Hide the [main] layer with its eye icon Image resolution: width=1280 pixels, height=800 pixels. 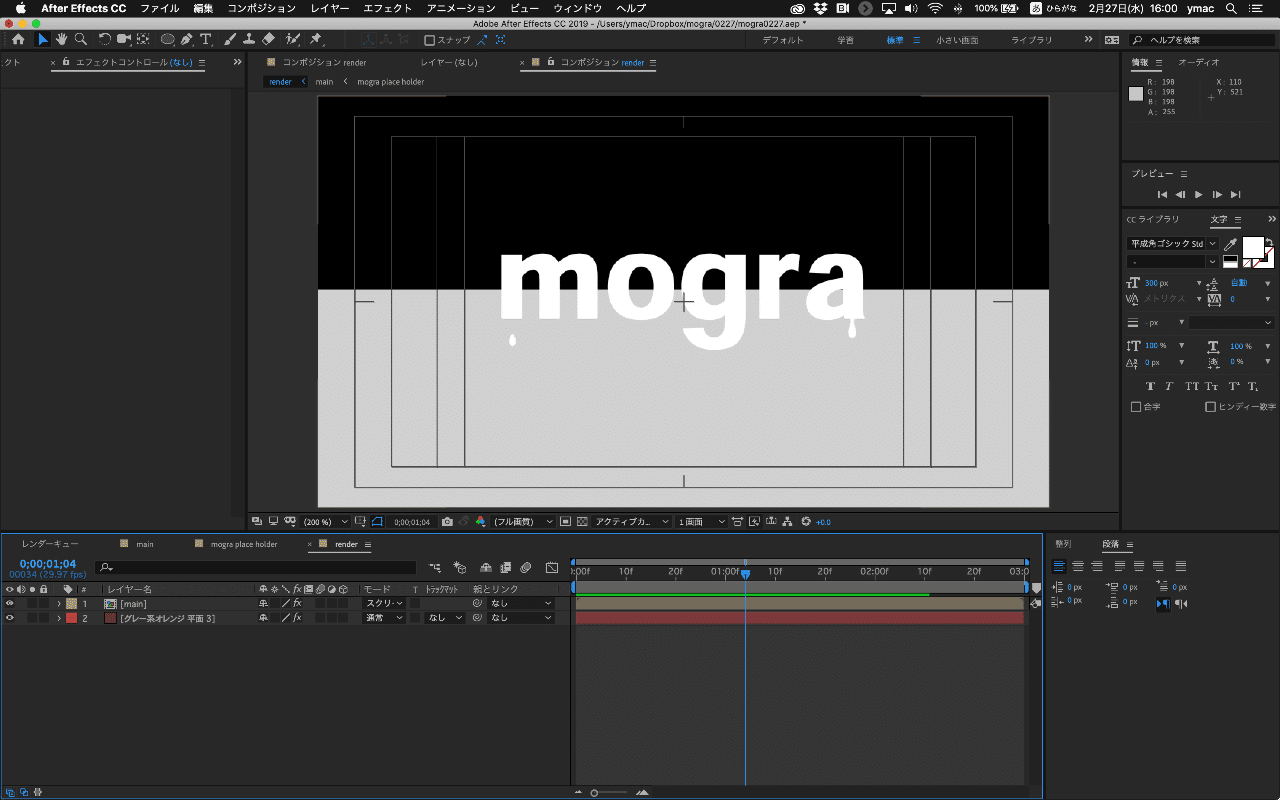[9, 604]
